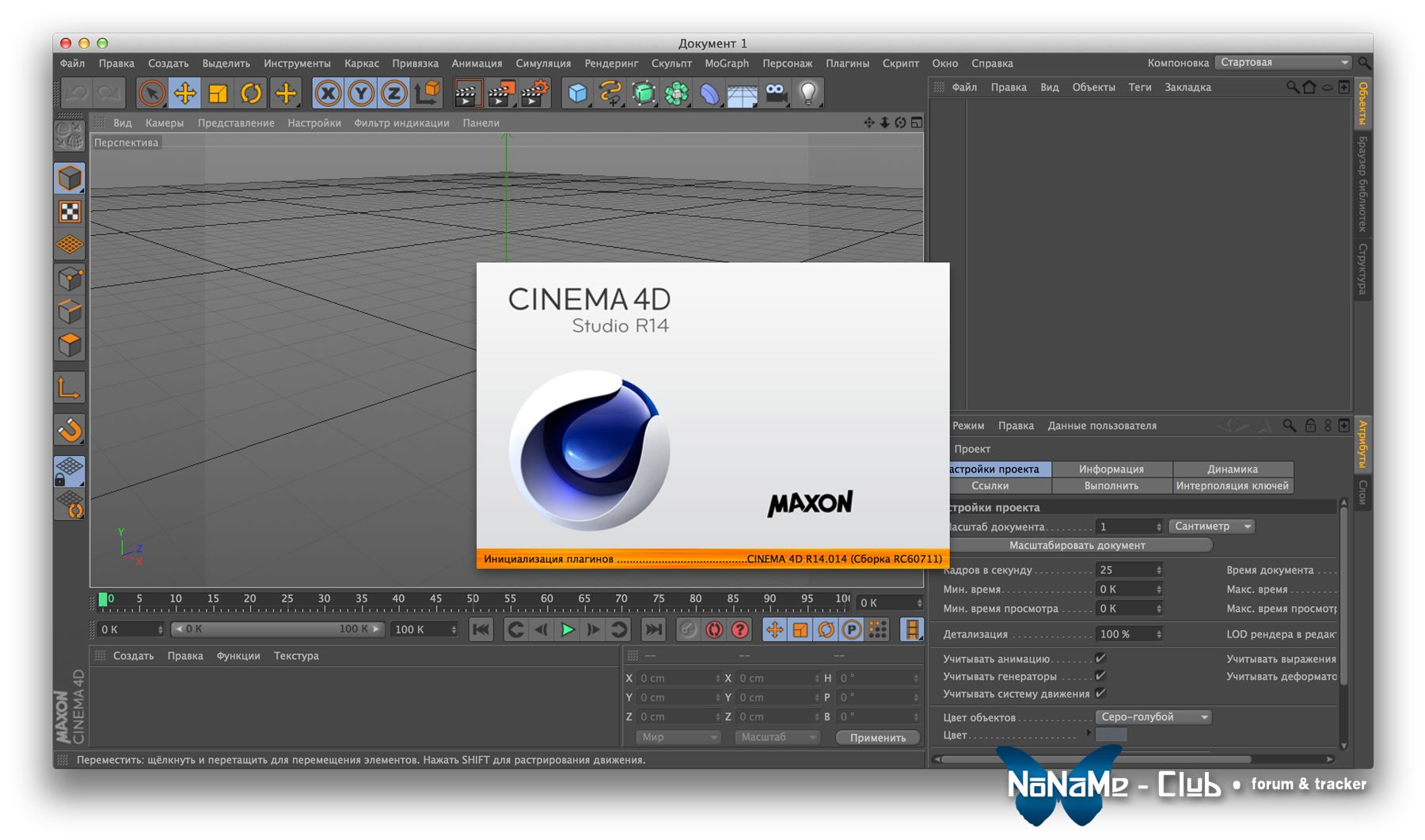Open the Плагины menu
Image resolution: width=1425 pixels, height=840 pixels.
tap(847, 63)
